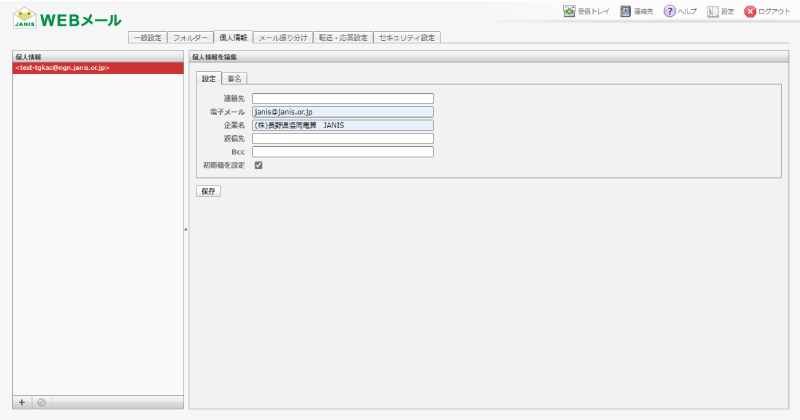Click the JANIS WEBメール logo
This screenshot has height=420, width=800.
pos(67,18)
